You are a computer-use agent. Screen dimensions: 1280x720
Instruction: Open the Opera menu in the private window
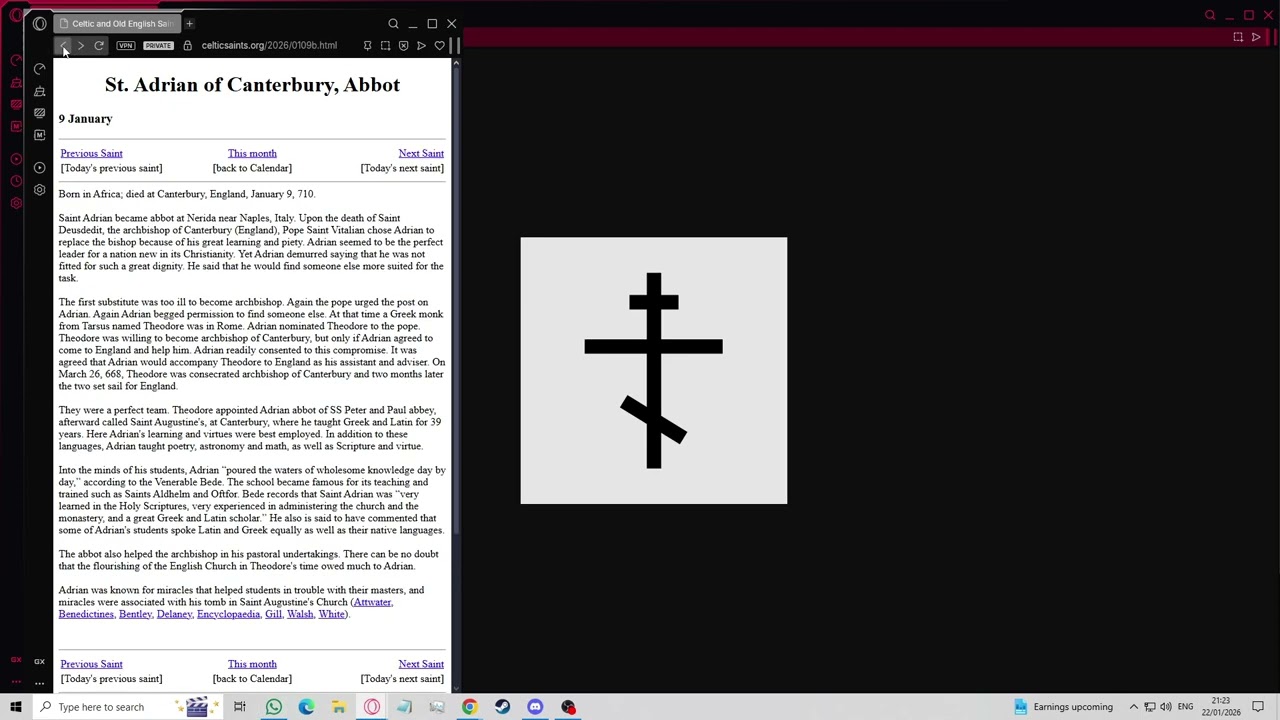(x=39, y=23)
